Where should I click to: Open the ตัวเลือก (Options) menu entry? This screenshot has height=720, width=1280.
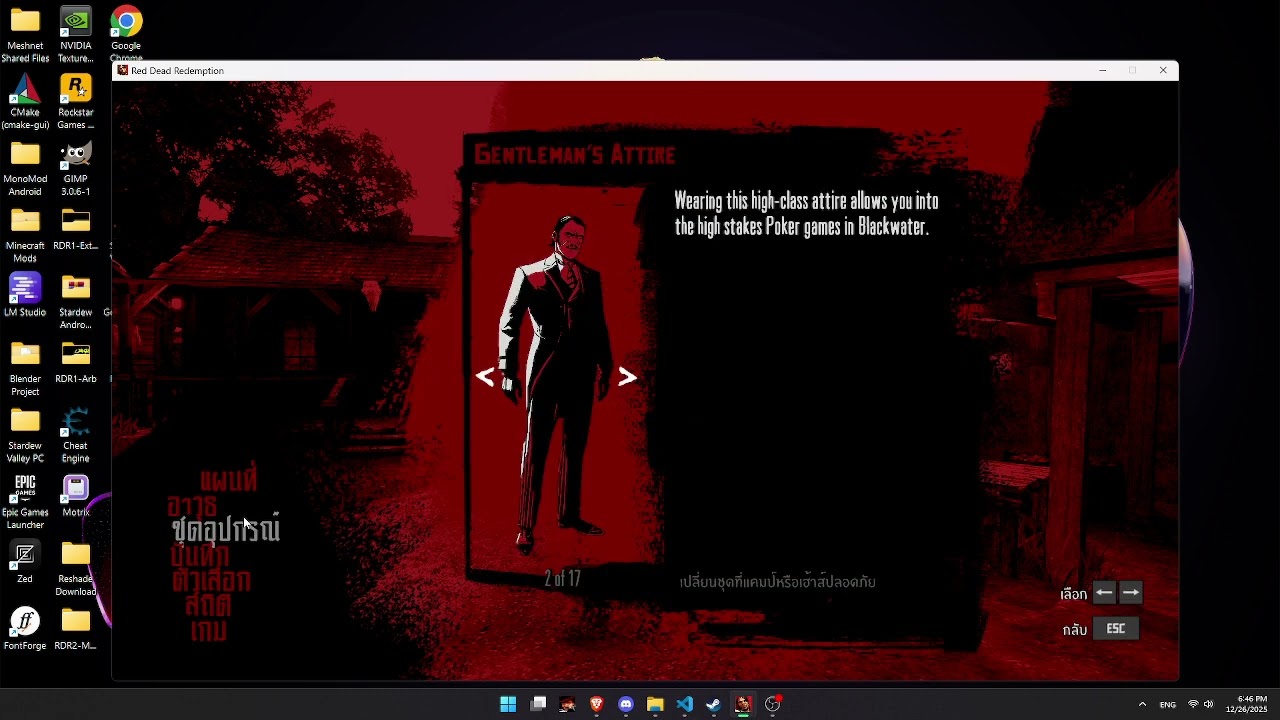point(211,580)
